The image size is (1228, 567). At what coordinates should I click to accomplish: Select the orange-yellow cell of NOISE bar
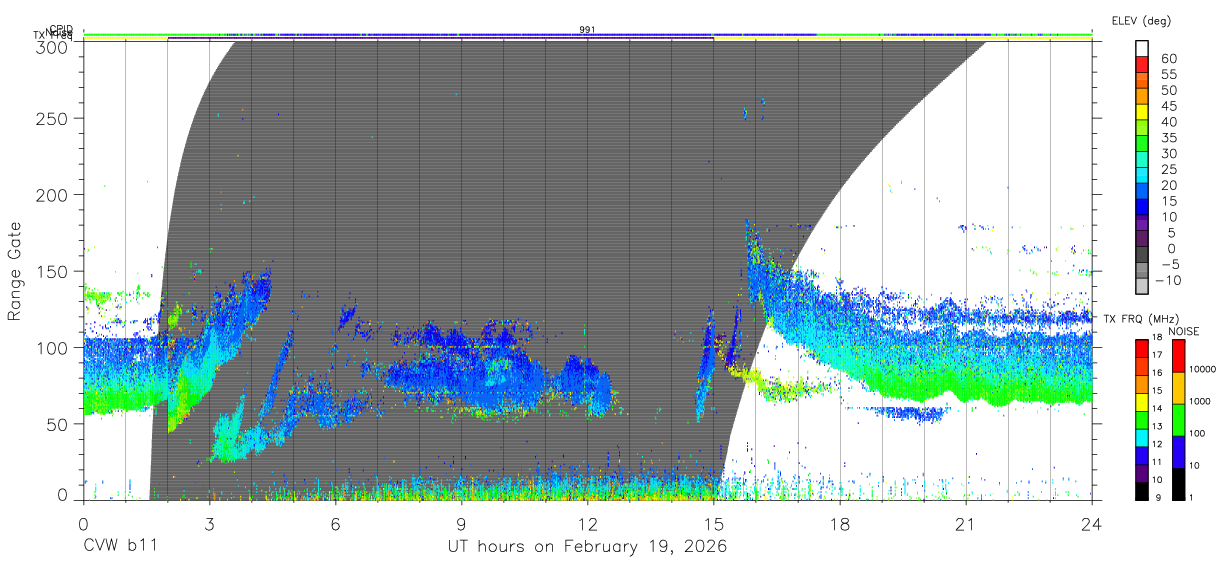point(1179,388)
